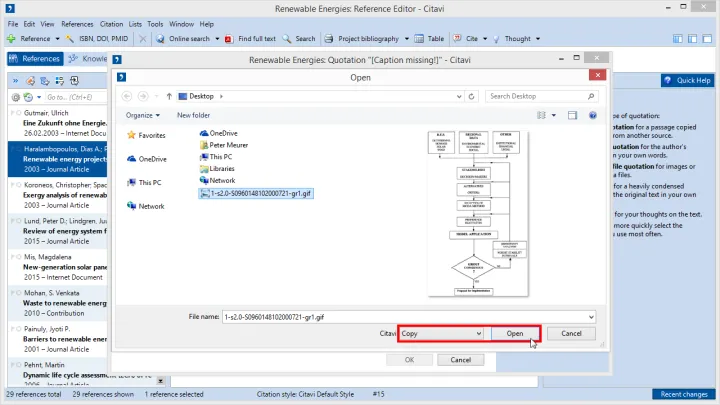Select the Gutmair, Ulrich reference
Viewport: 720px width, 405px height.
[x=57, y=123]
